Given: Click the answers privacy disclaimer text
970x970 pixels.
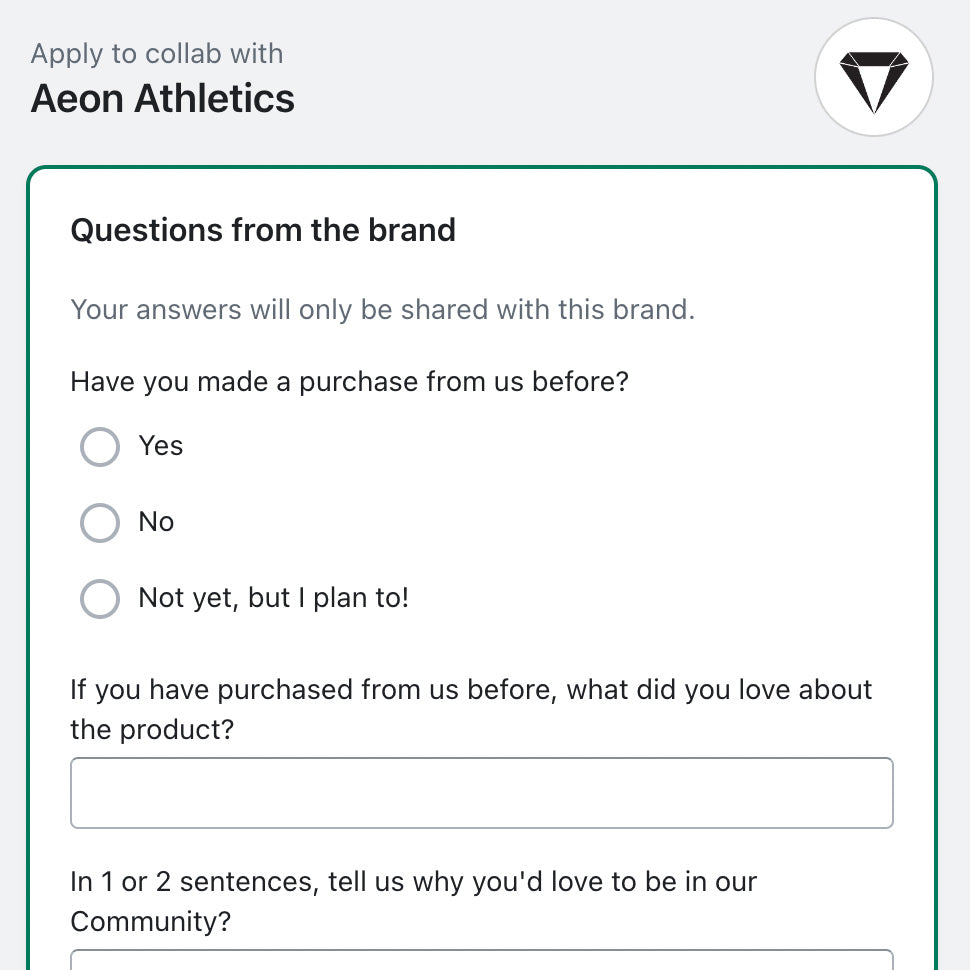Looking at the screenshot, I should pyautogui.click(x=384, y=310).
